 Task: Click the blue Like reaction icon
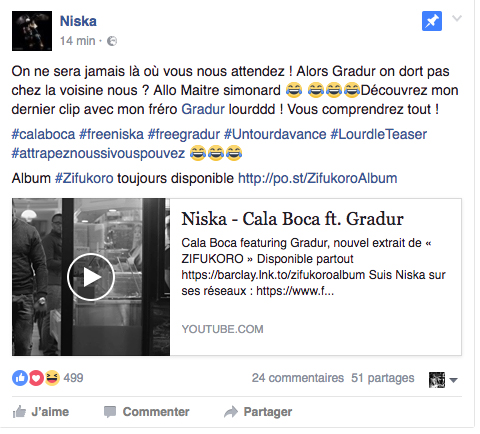[20, 378]
